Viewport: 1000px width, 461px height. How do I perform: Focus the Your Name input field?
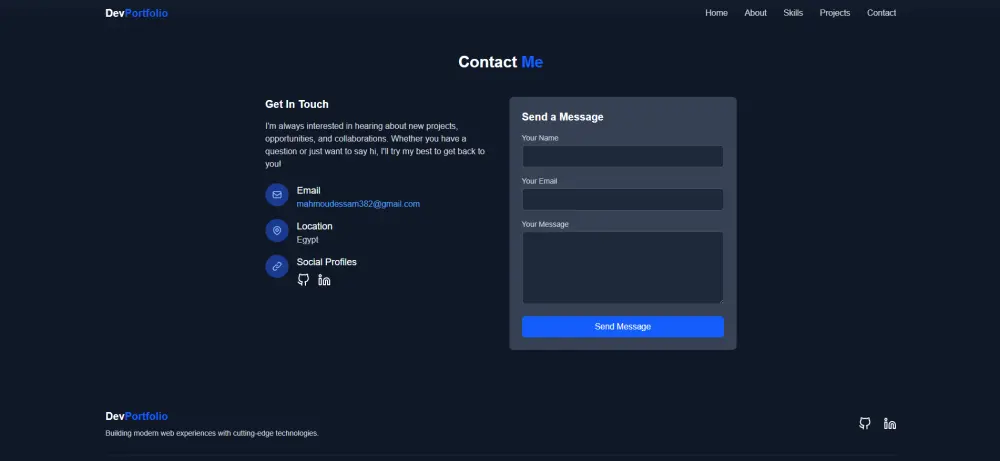point(622,156)
